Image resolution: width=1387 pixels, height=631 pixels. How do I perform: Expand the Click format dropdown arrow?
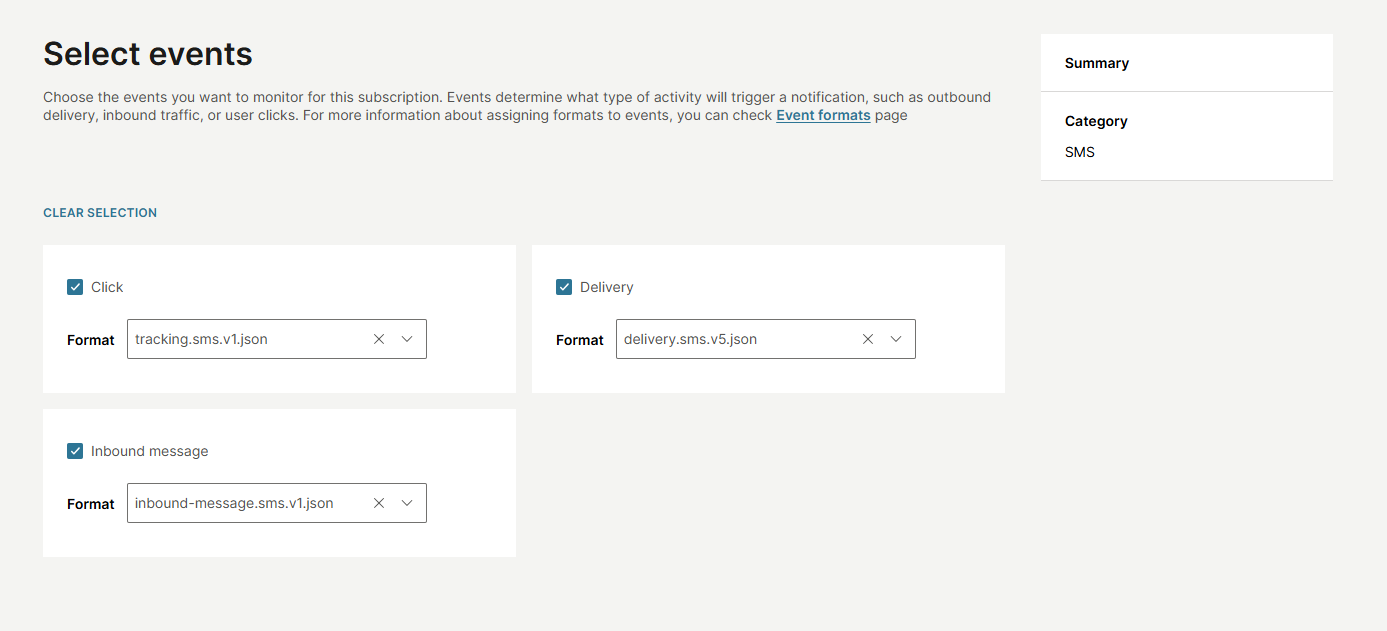[x=407, y=339]
